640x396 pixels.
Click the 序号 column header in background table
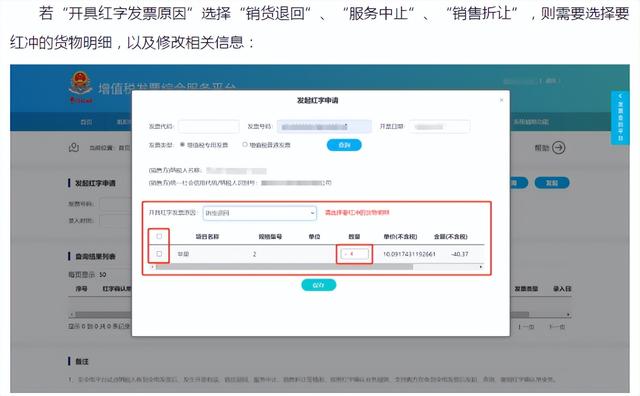pos(81,289)
